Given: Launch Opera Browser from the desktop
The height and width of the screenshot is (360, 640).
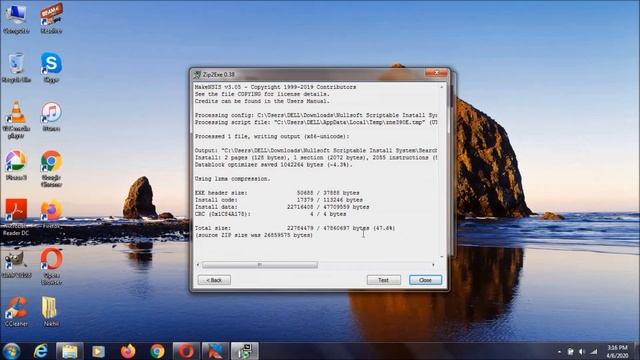Looking at the screenshot, I should pyautogui.click(x=51, y=266).
